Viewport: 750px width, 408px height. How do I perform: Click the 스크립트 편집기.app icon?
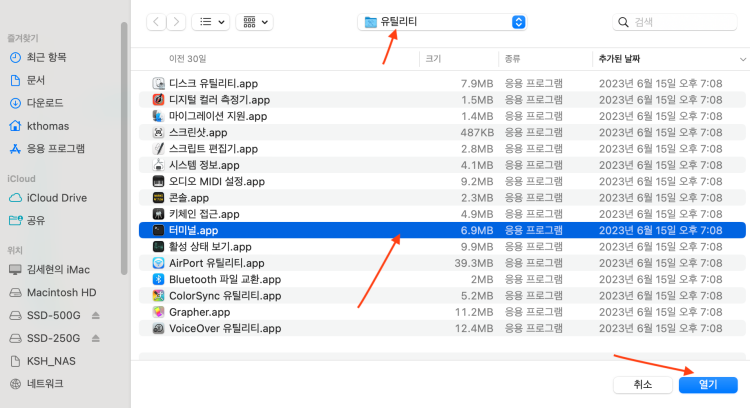[158, 148]
